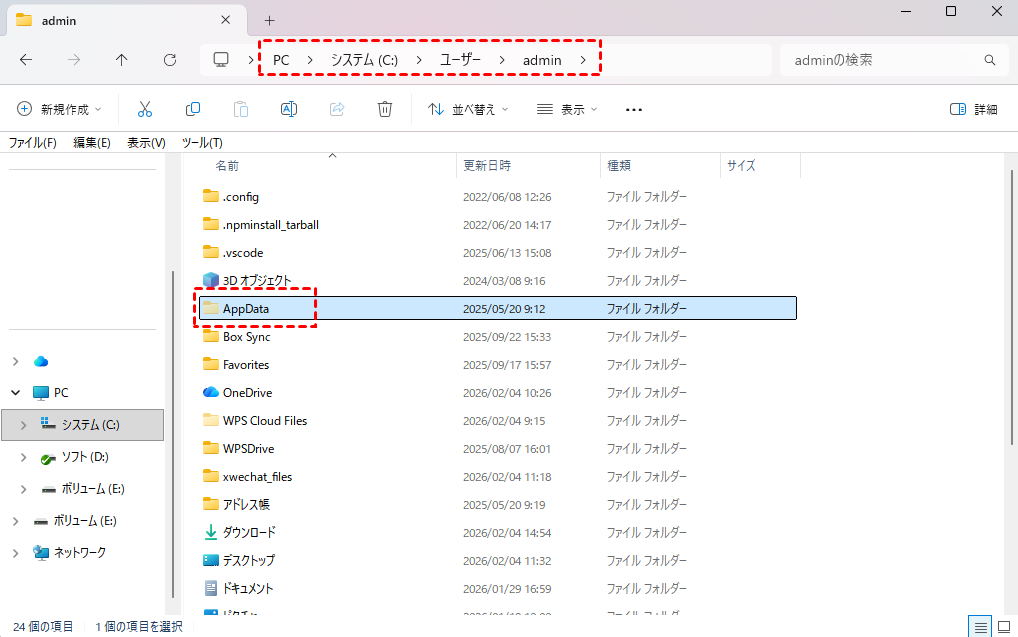
Task: Open the 新規作成 dropdown
Action: tap(60, 109)
